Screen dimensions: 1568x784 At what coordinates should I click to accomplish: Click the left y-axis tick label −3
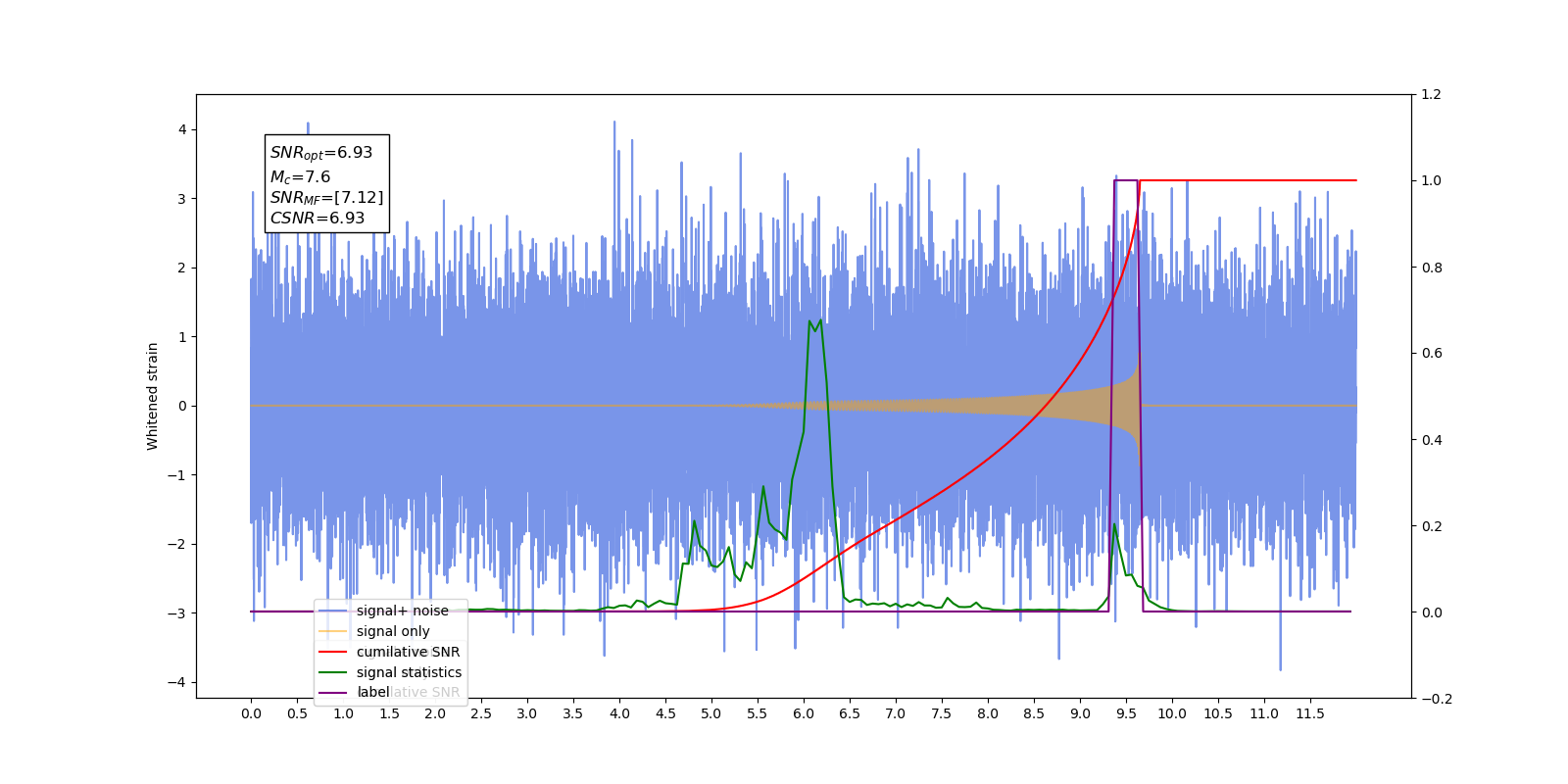pos(178,613)
